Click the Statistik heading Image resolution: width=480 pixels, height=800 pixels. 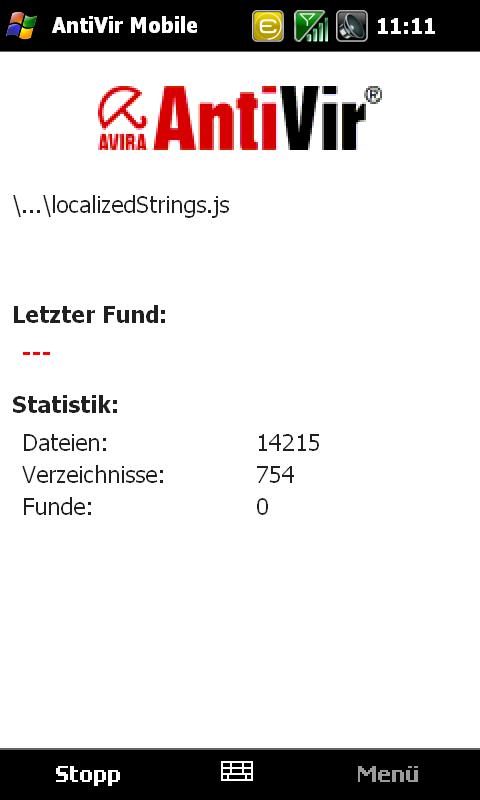(x=65, y=405)
